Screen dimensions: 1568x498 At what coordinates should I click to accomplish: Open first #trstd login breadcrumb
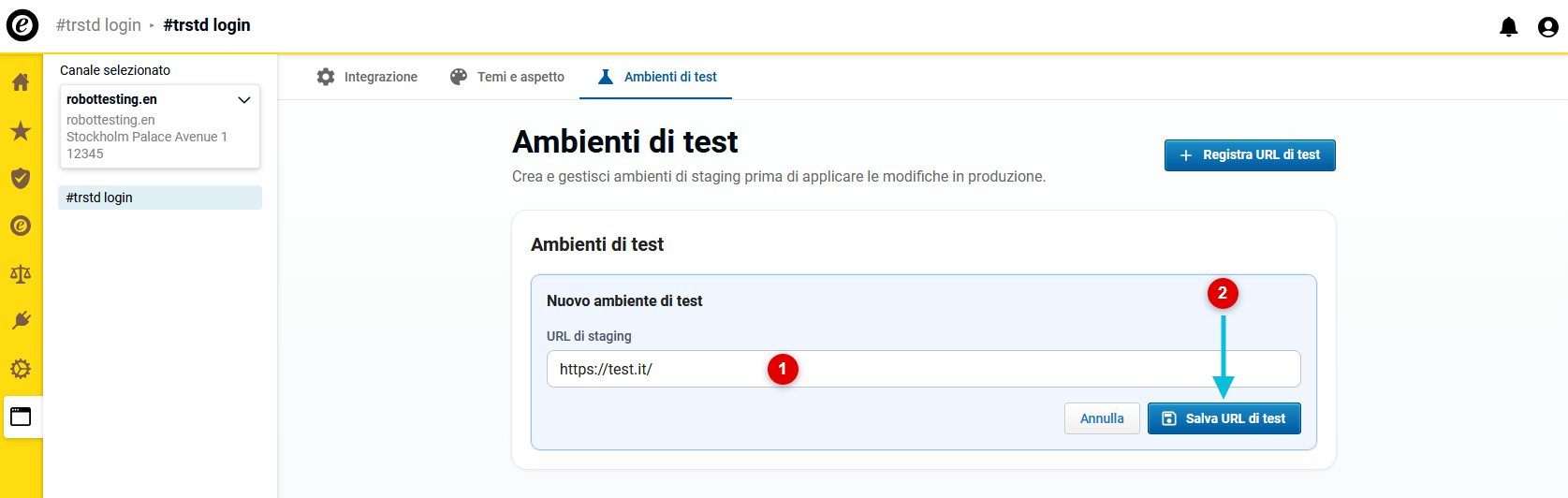[x=98, y=25]
